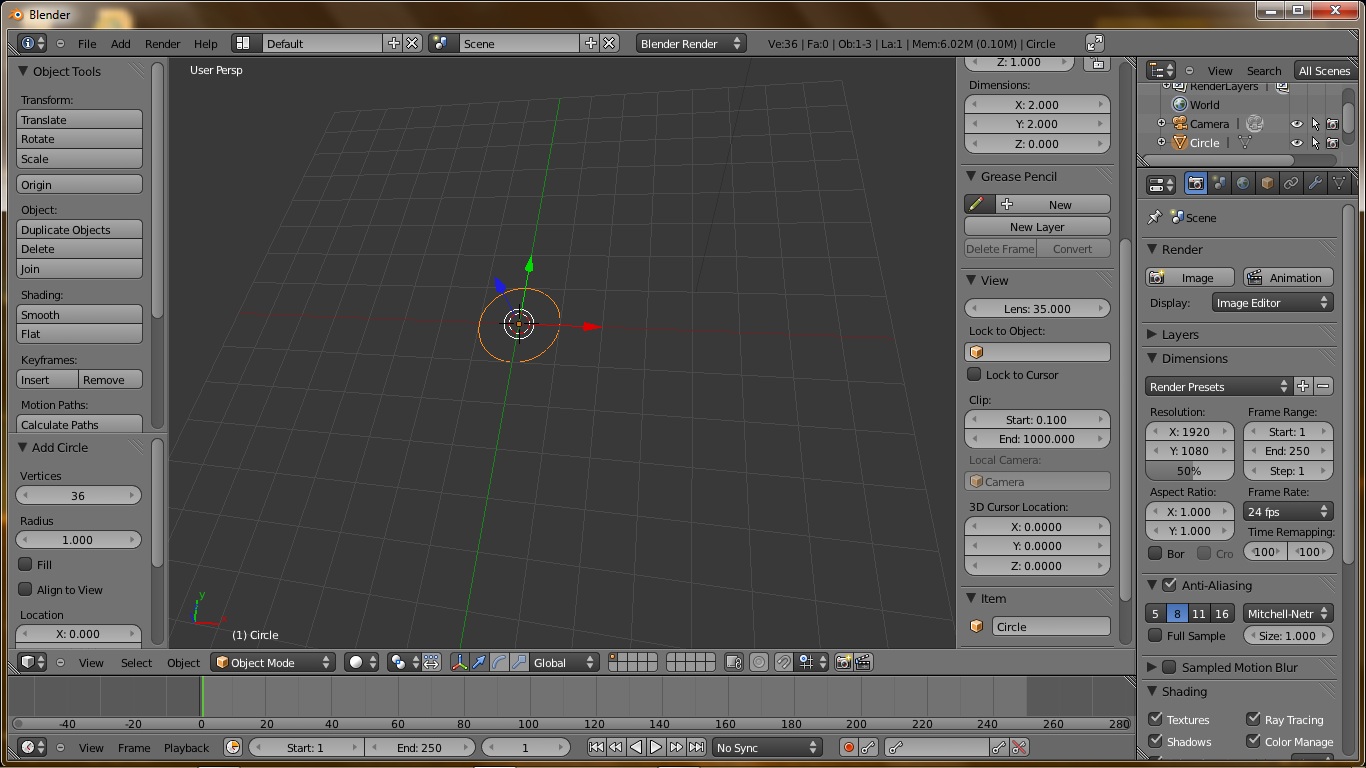Screen dimensions: 1366x768
Task: Open the Help menu
Action: point(205,43)
